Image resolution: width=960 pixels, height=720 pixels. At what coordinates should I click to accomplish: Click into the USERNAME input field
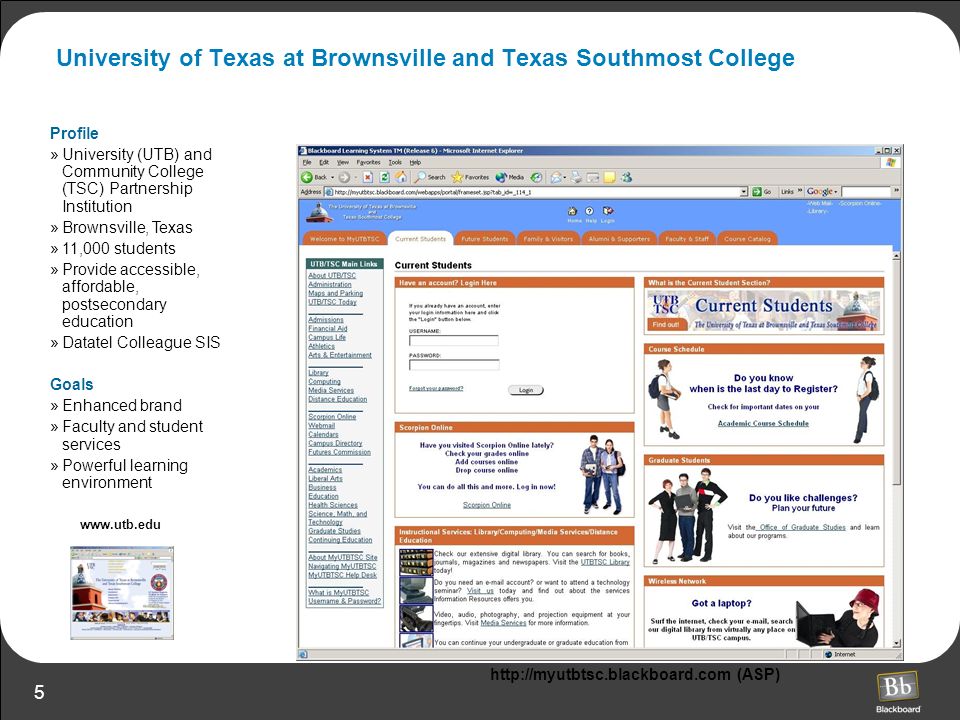point(454,340)
